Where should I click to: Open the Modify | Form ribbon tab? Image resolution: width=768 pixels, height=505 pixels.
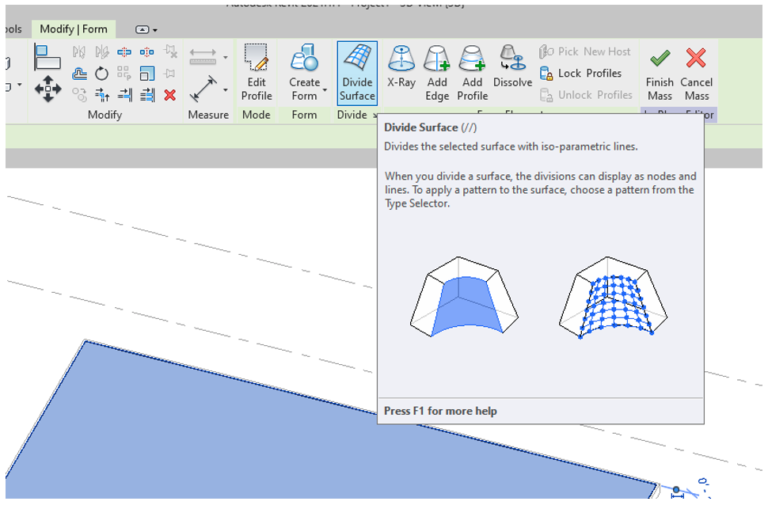pos(73,29)
